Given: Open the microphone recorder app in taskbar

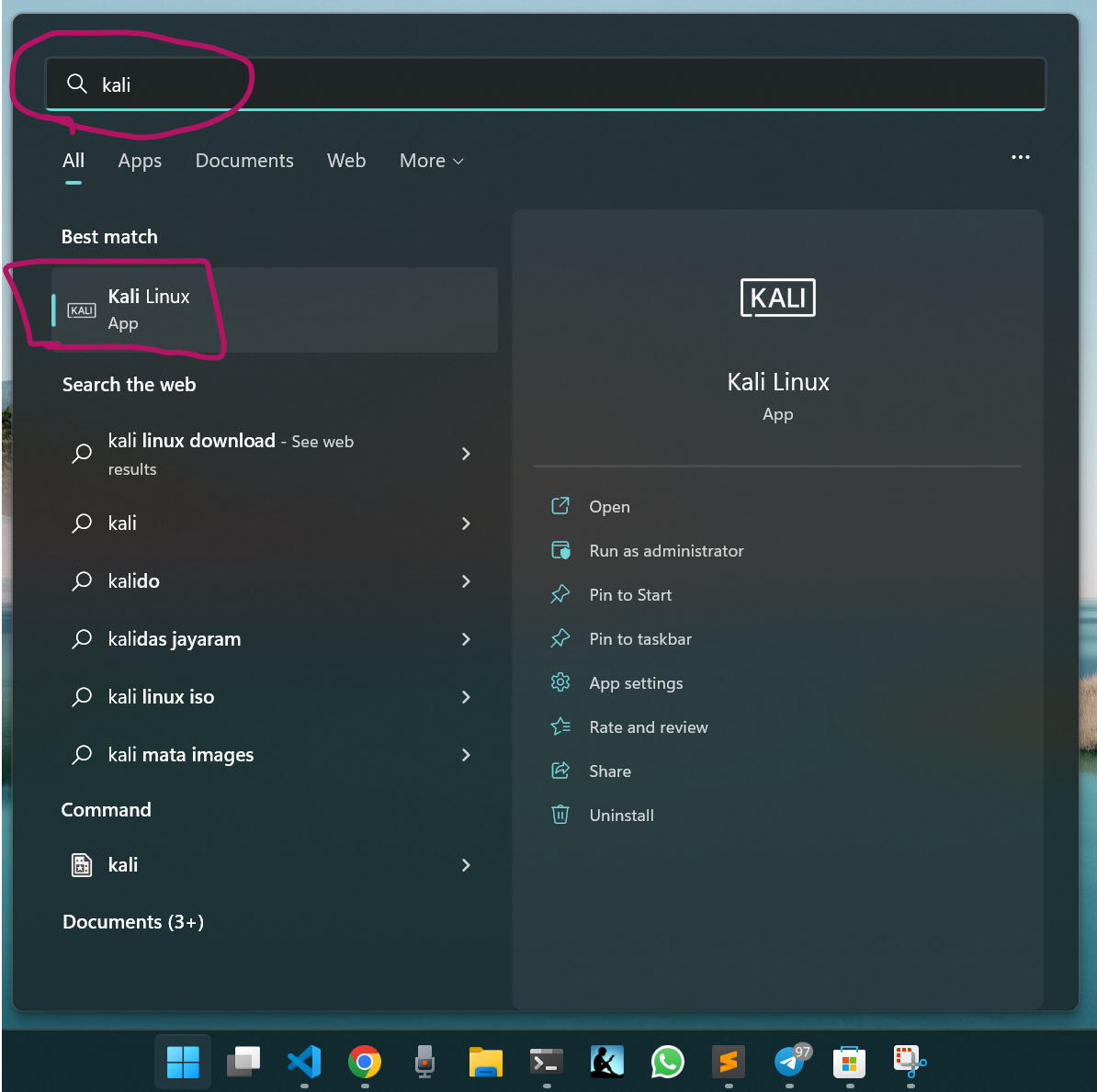Looking at the screenshot, I should tap(424, 1062).
